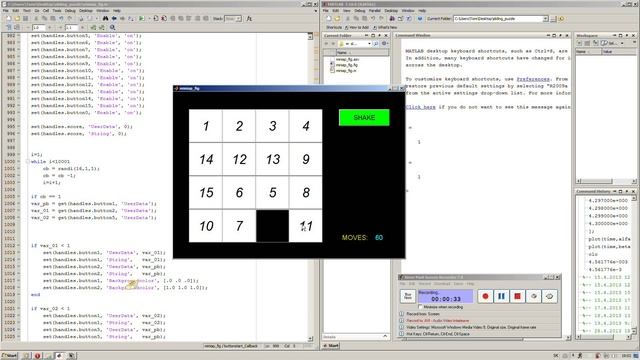
Task: Click the cell multiply value field showing 1.1
Action: click(71, 27)
